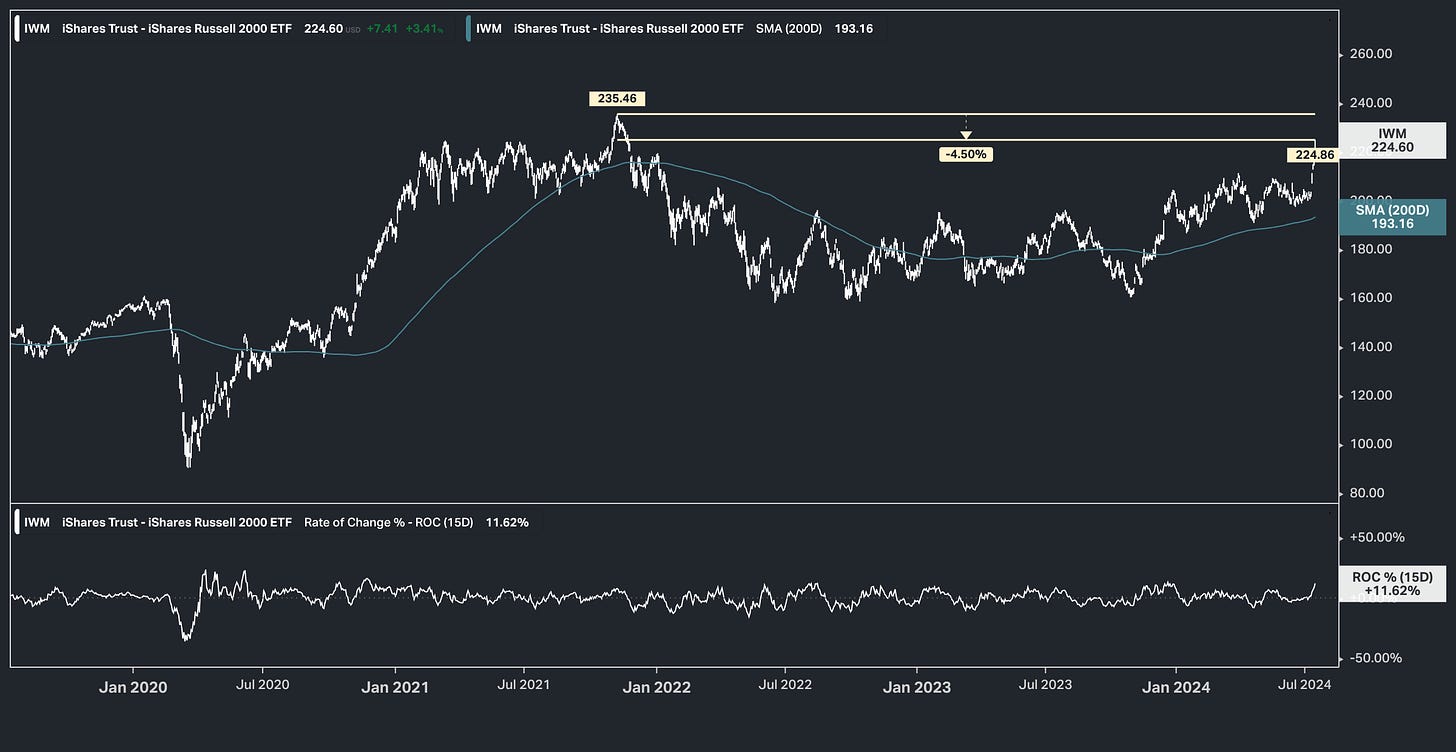The image size is (1456, 752).
Task: Click the ROC % (15D) +11.62% axis tag
Action: click(1392, 584)
